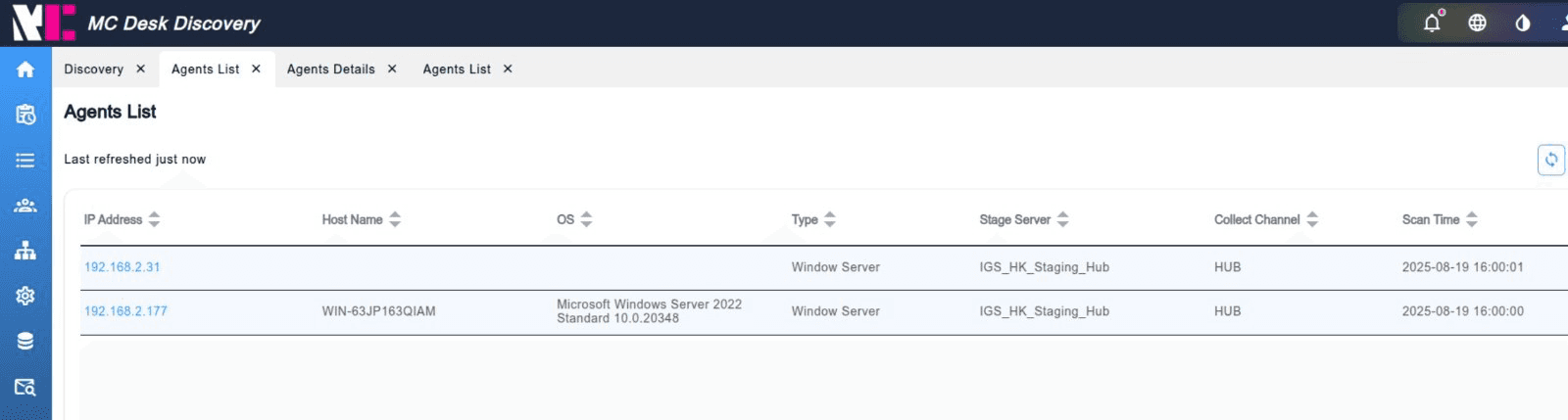Close the Discovery tab
Image resolution: width=1568 pixels, height=420 pixels.
140,69
